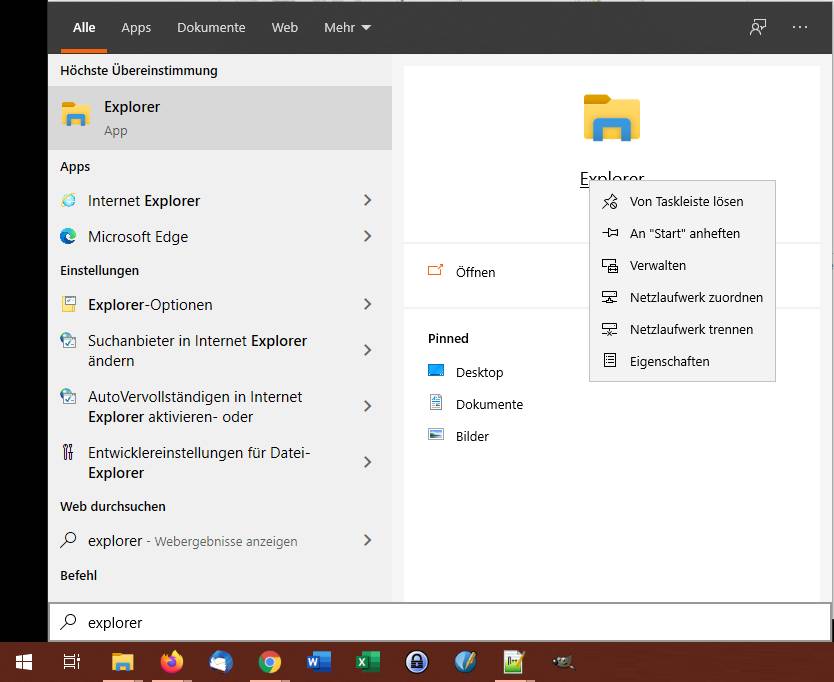The width and height of the screenshot is (834, 682).
Task: Select the Internet Explorer icon under Apps
Action: 66,201
